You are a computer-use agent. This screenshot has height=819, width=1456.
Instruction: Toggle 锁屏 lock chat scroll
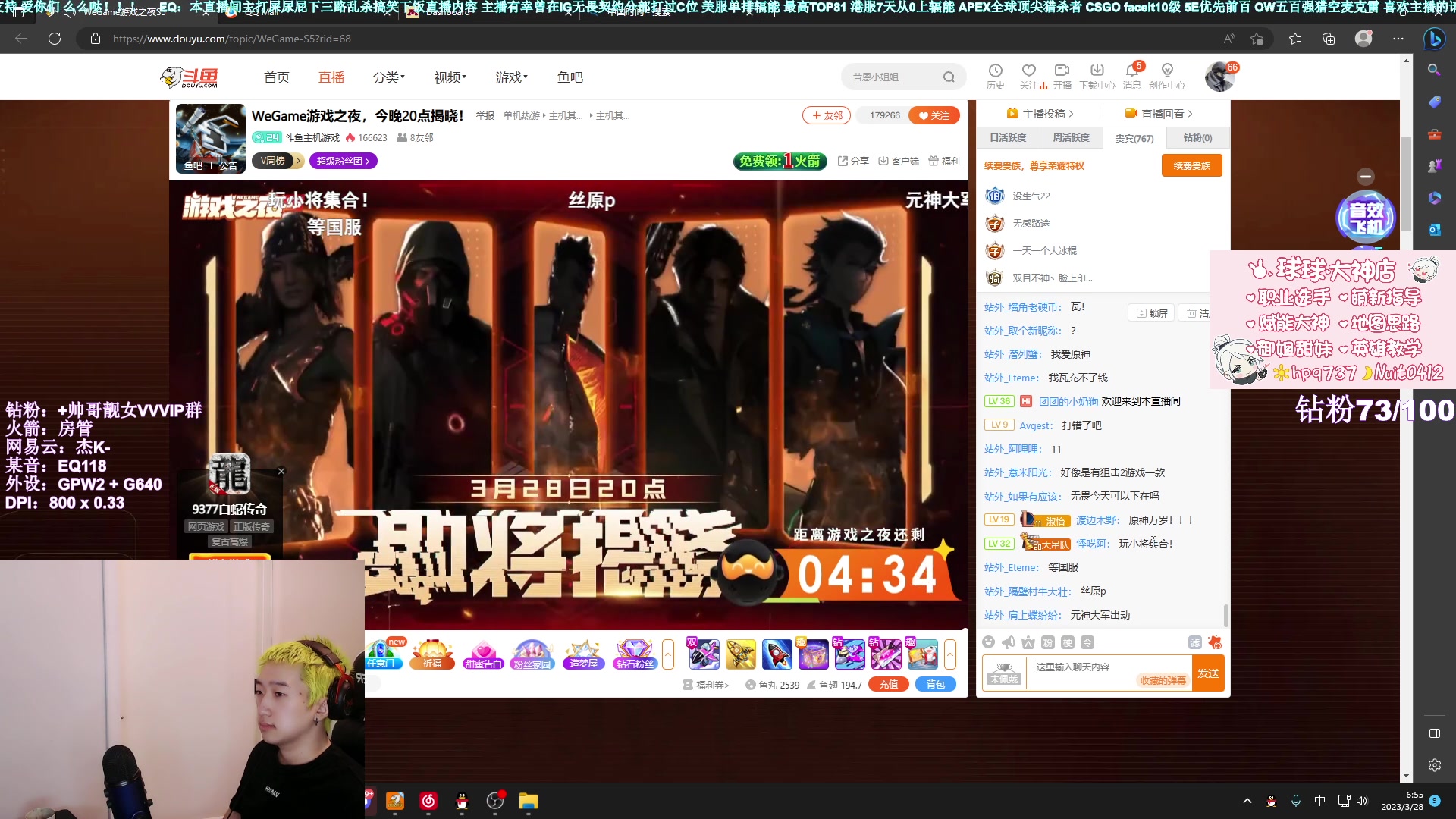click(x=1151, y=313)
